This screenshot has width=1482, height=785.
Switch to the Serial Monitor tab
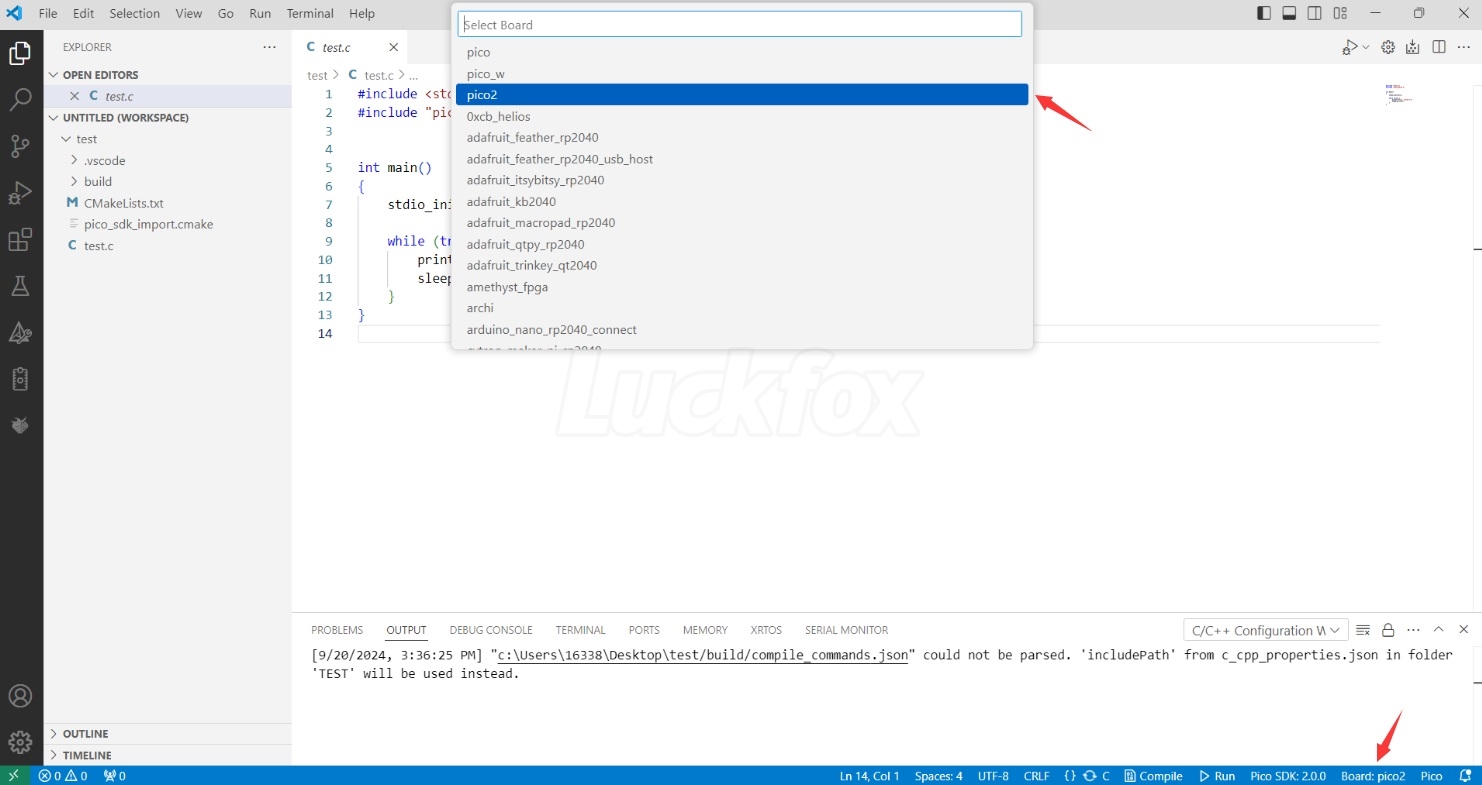pyautogui.click(x=846, y=630)
